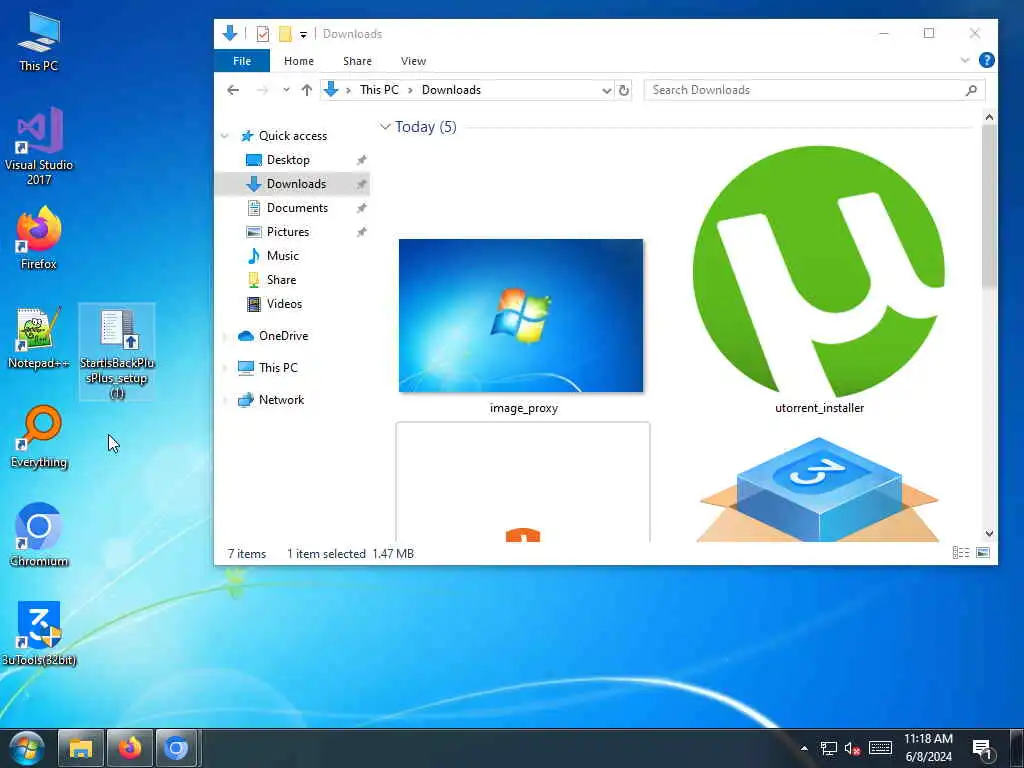Open File Explorer from taskbar
Viewport: 1024px width, 768px height.
81,748
